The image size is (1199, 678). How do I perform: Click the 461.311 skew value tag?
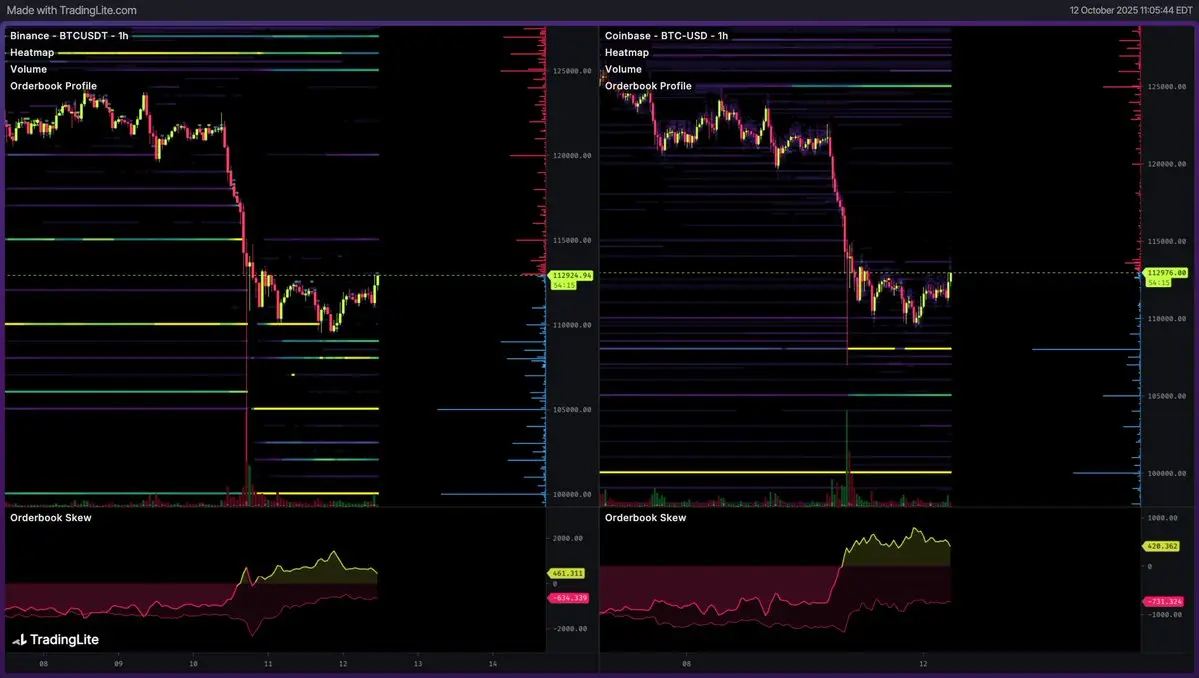click(567, 573)
